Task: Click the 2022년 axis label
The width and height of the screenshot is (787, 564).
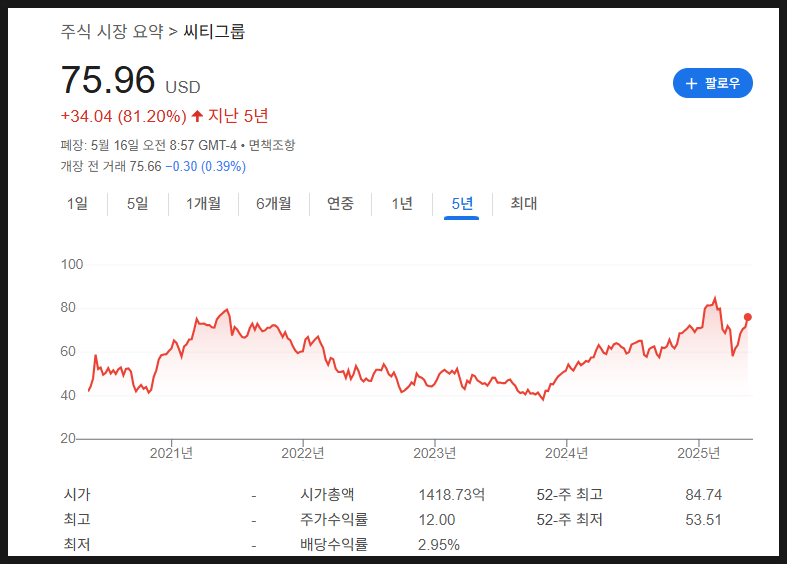Action: point(303,454)
